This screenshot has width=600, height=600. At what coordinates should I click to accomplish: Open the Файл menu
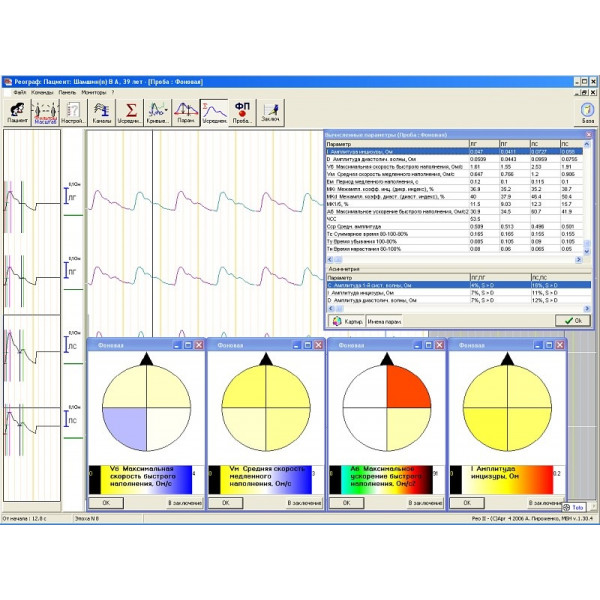tap(20, 92)
